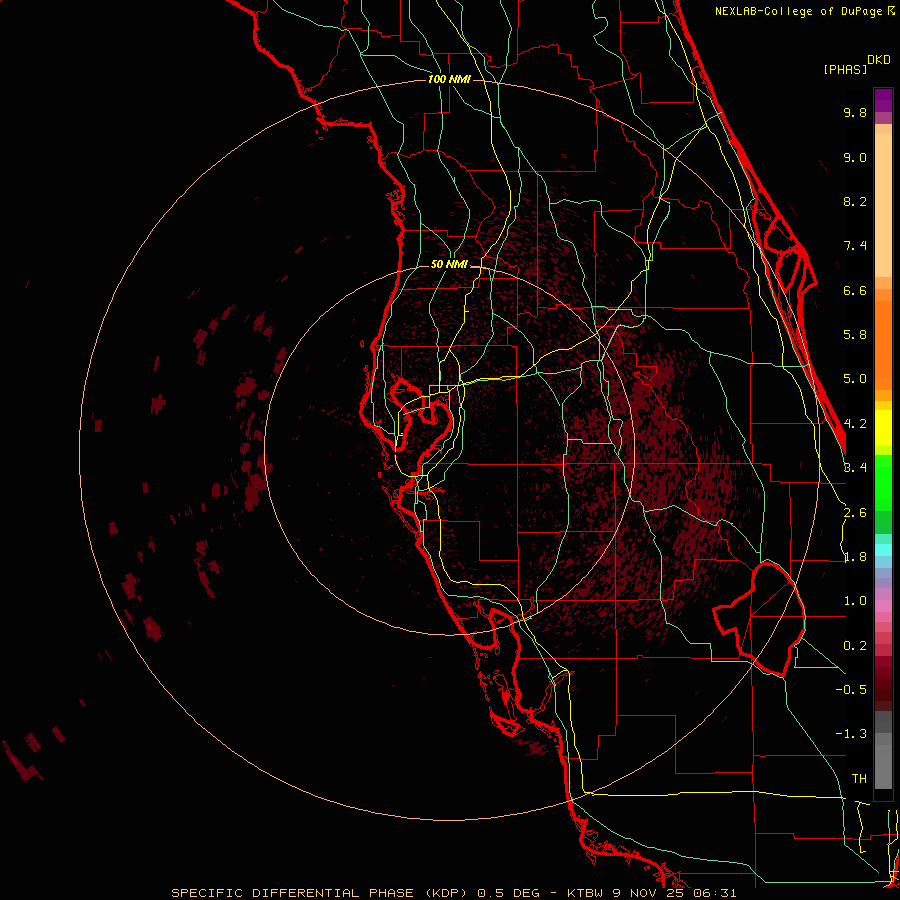Click the 3.4 color scale value

(x=855, y=468)
